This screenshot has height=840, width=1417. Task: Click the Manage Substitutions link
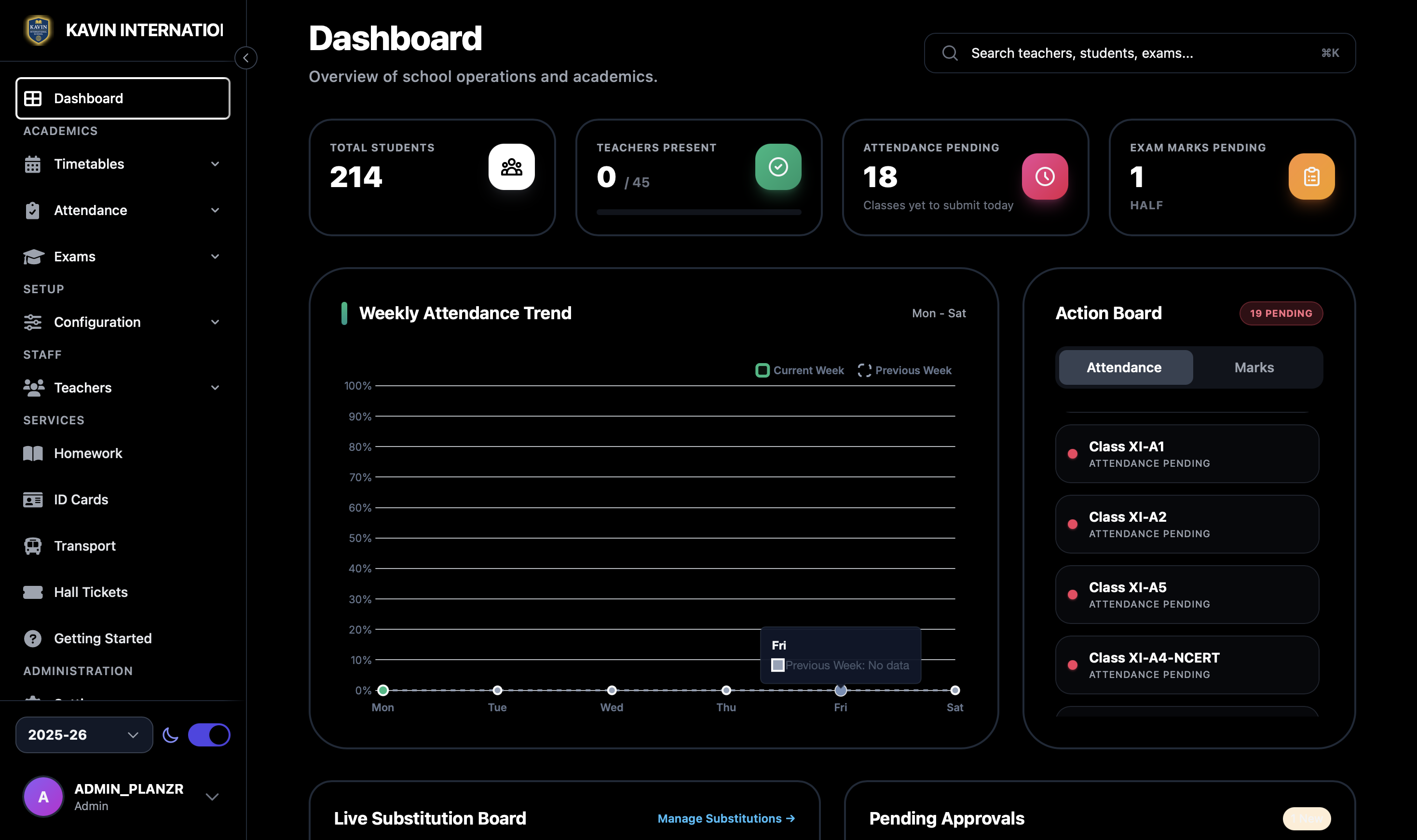click(726, 818)
